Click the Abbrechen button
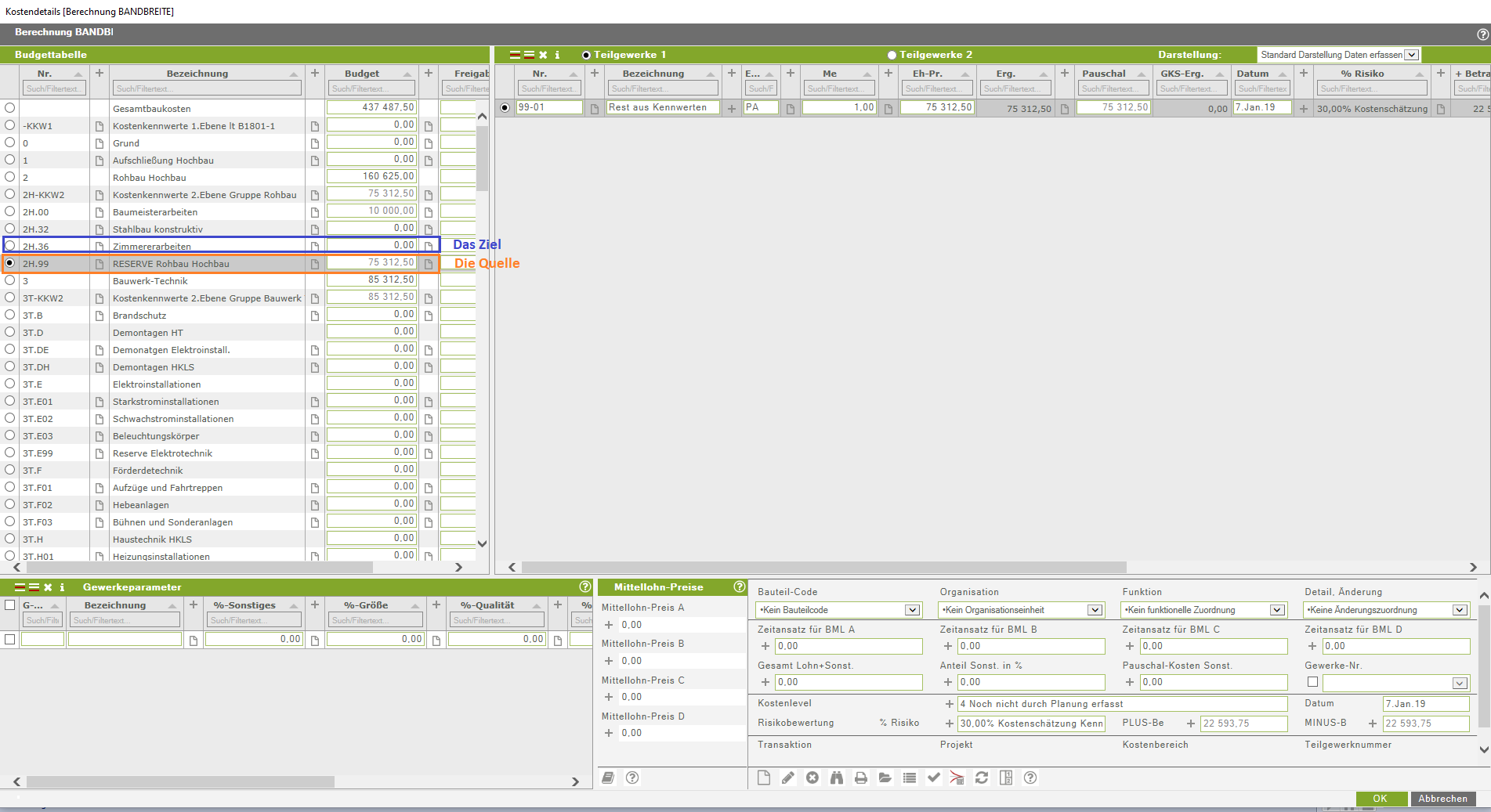Image resolution: width=1491 pixels, height=812 pixels. 1442,799
